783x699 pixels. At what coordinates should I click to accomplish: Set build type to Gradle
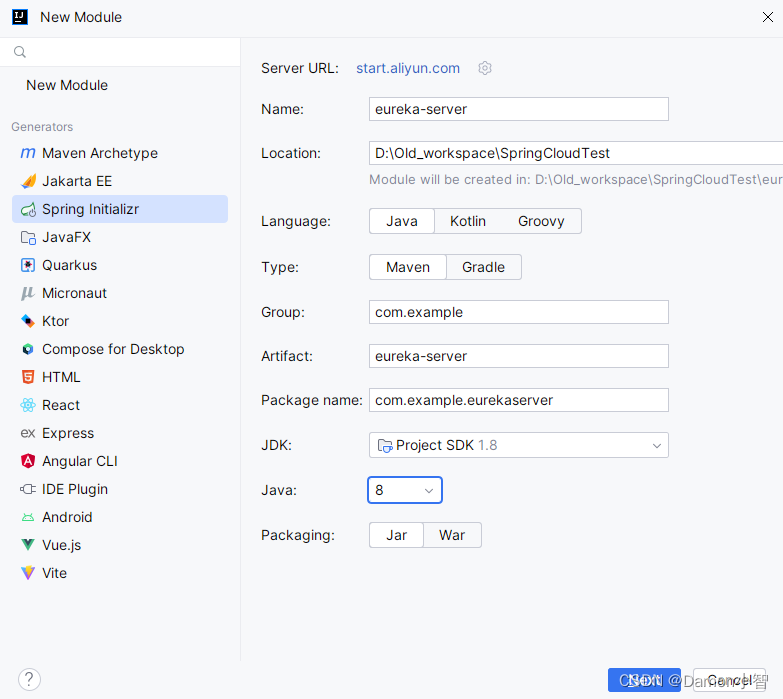click(483, 267)
